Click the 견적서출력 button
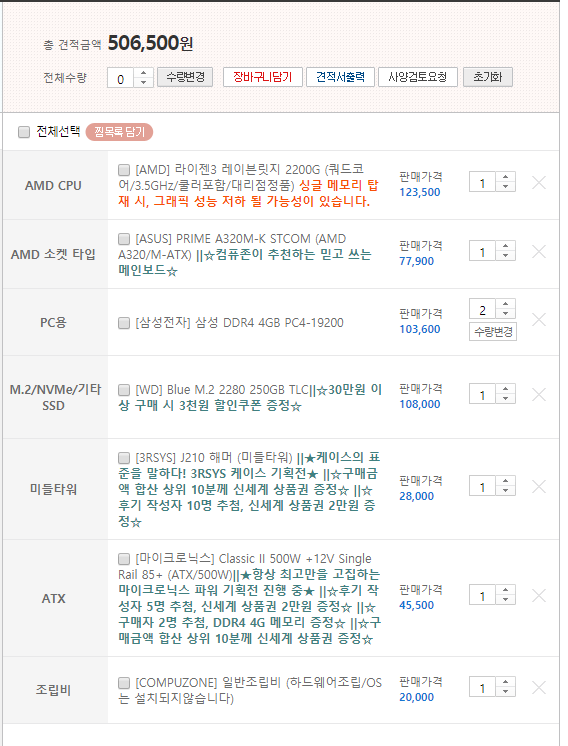Screen dimensions: 568x746 coord(341,77)
